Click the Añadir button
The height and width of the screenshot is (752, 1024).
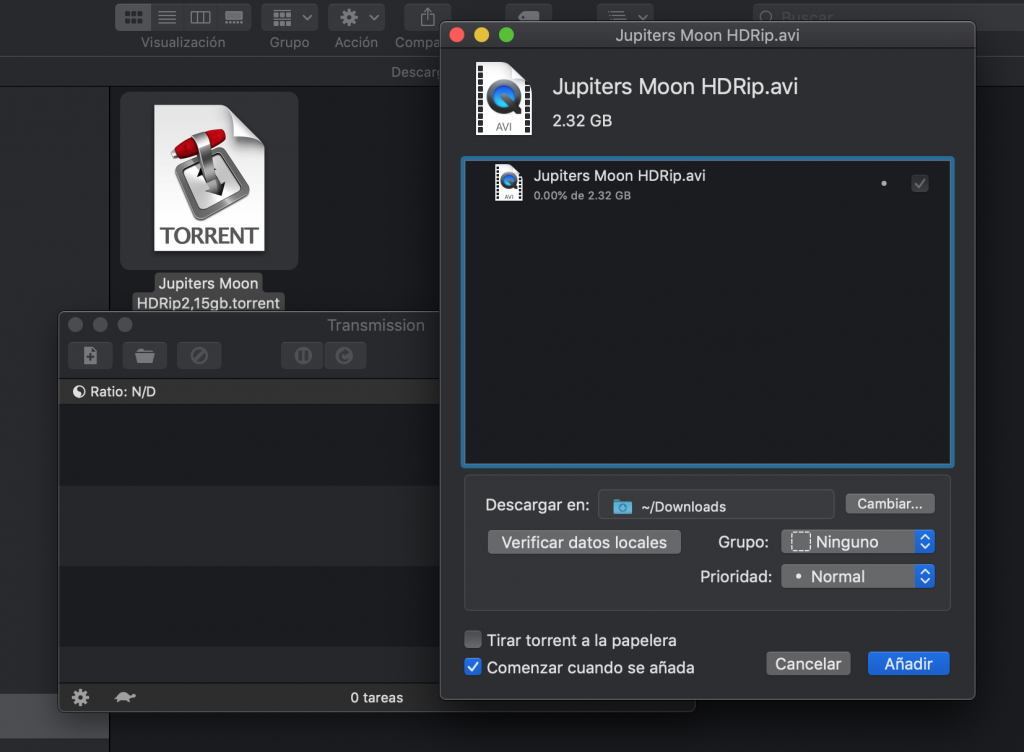pos(908,664)
